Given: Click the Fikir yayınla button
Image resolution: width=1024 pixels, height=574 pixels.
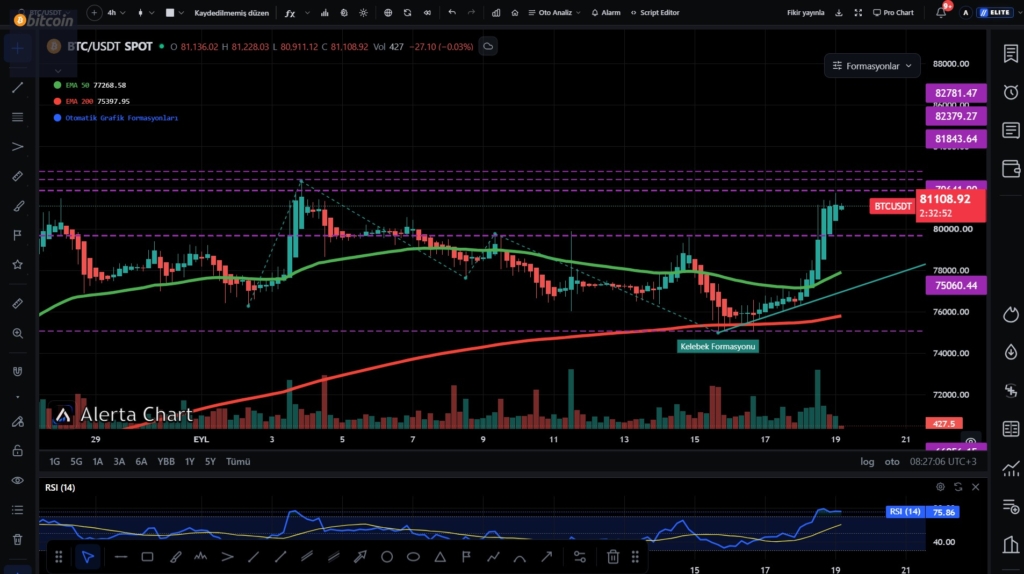Looking at the screenshot, I should click(x=805, y=12).
